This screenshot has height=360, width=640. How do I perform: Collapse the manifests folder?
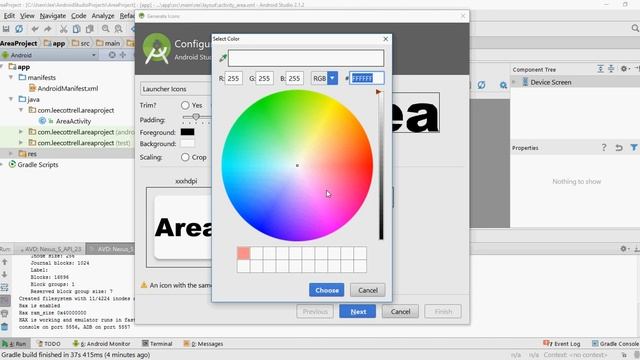click(x=11, y=77)
